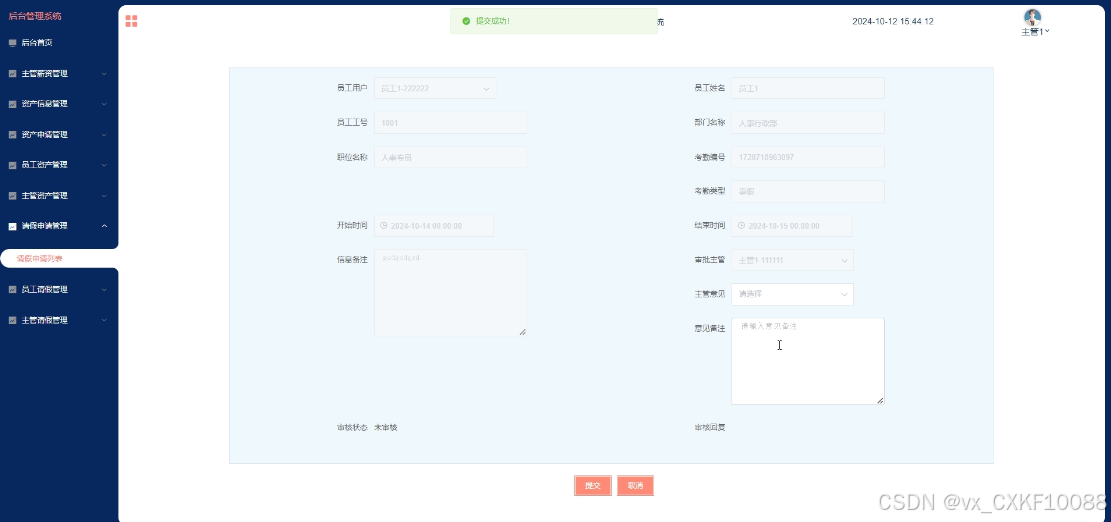Click the clock icon in 结束时间 field

pos(741,225)
